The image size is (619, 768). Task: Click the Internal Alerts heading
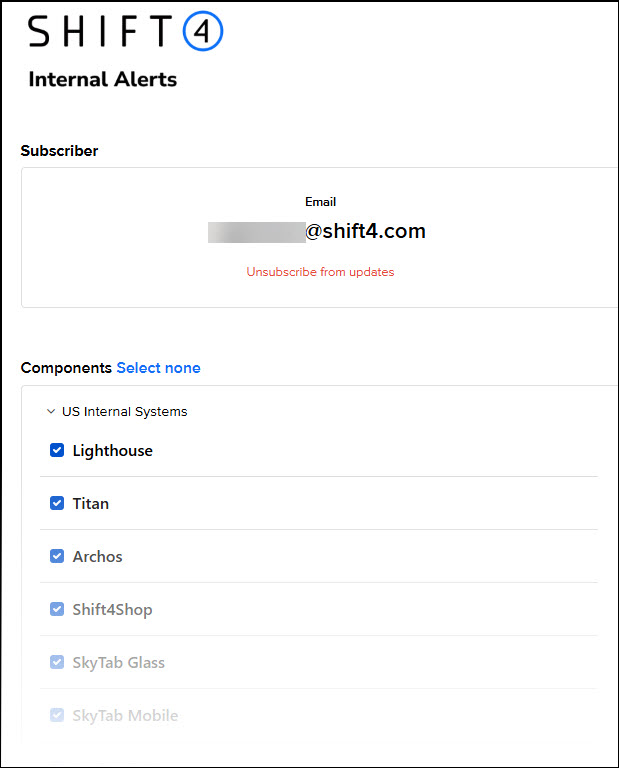click(103, 80)
